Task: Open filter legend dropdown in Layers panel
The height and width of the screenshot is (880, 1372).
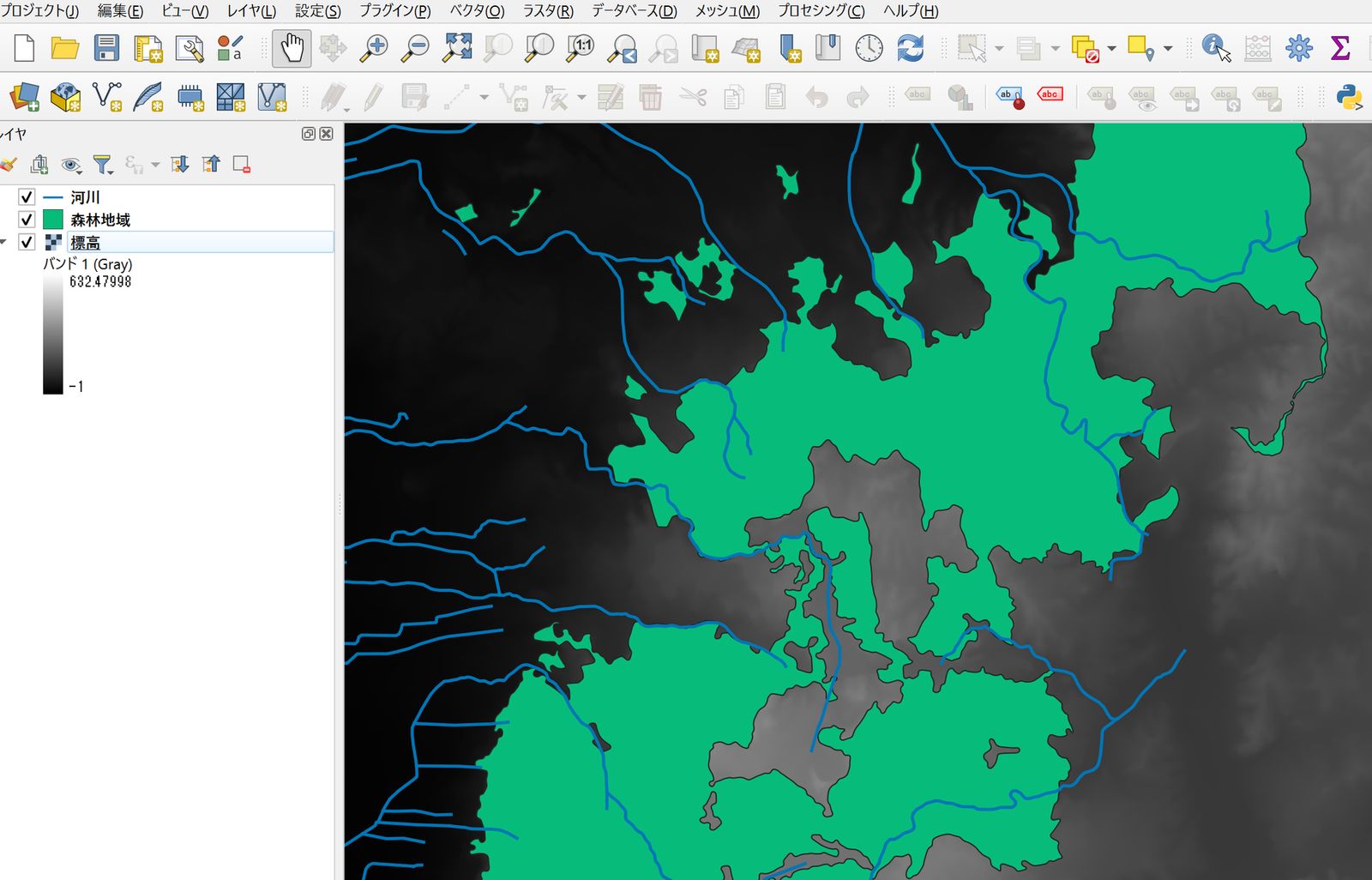Action: click(x=103, y=165)
